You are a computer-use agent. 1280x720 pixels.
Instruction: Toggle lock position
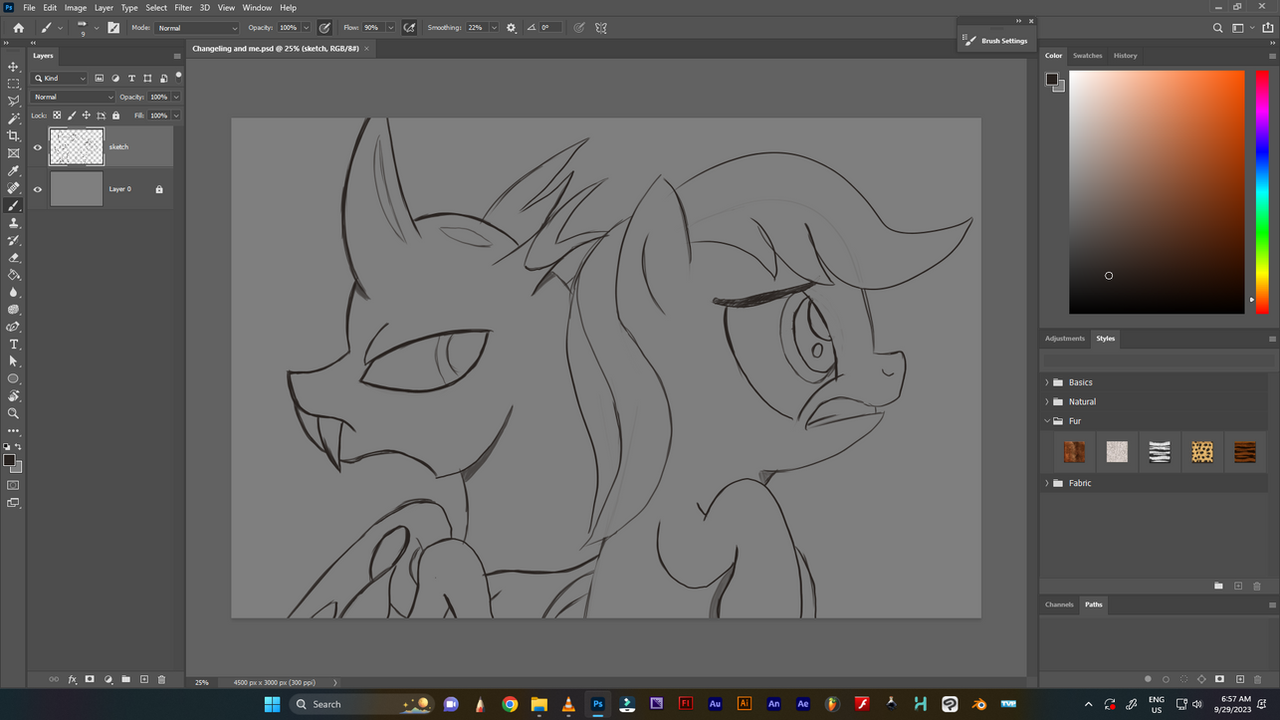(x=85, y=115)
